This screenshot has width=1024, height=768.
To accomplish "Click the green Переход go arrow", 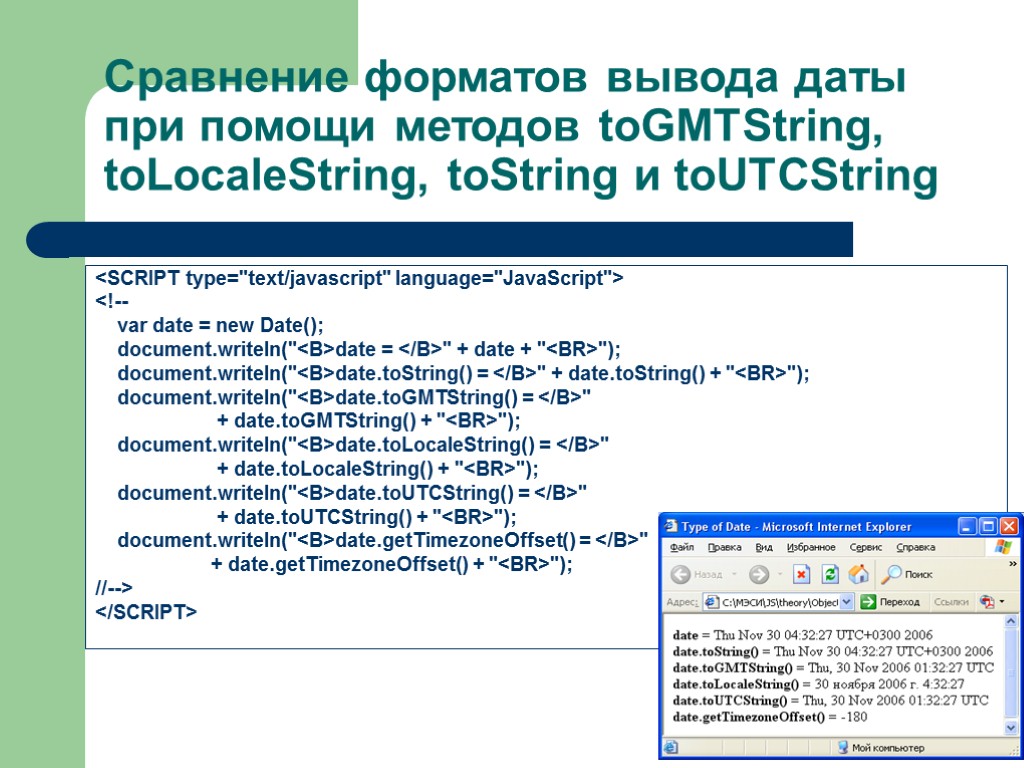I will (868, 602).
